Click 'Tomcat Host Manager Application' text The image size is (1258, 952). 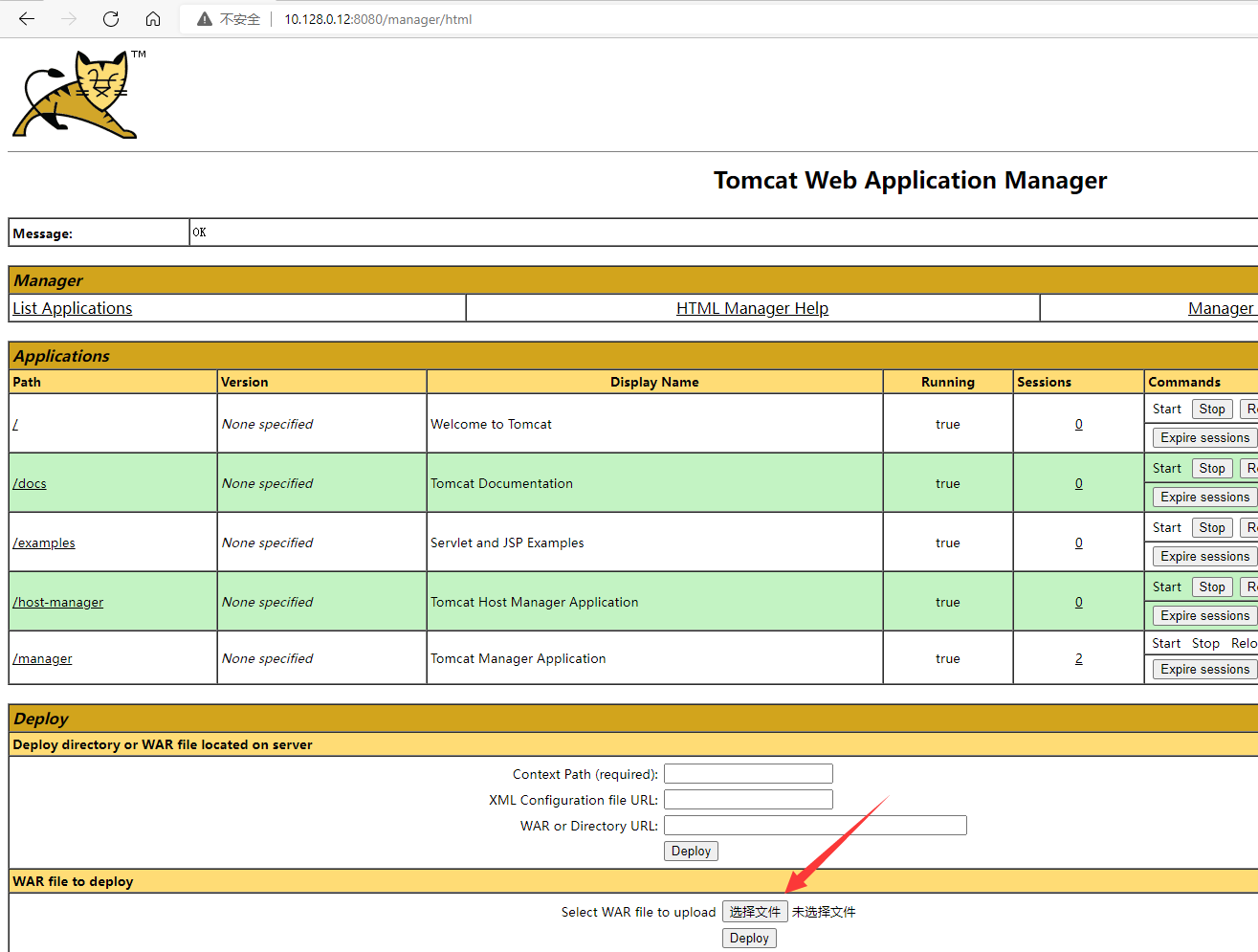point(534,602)
